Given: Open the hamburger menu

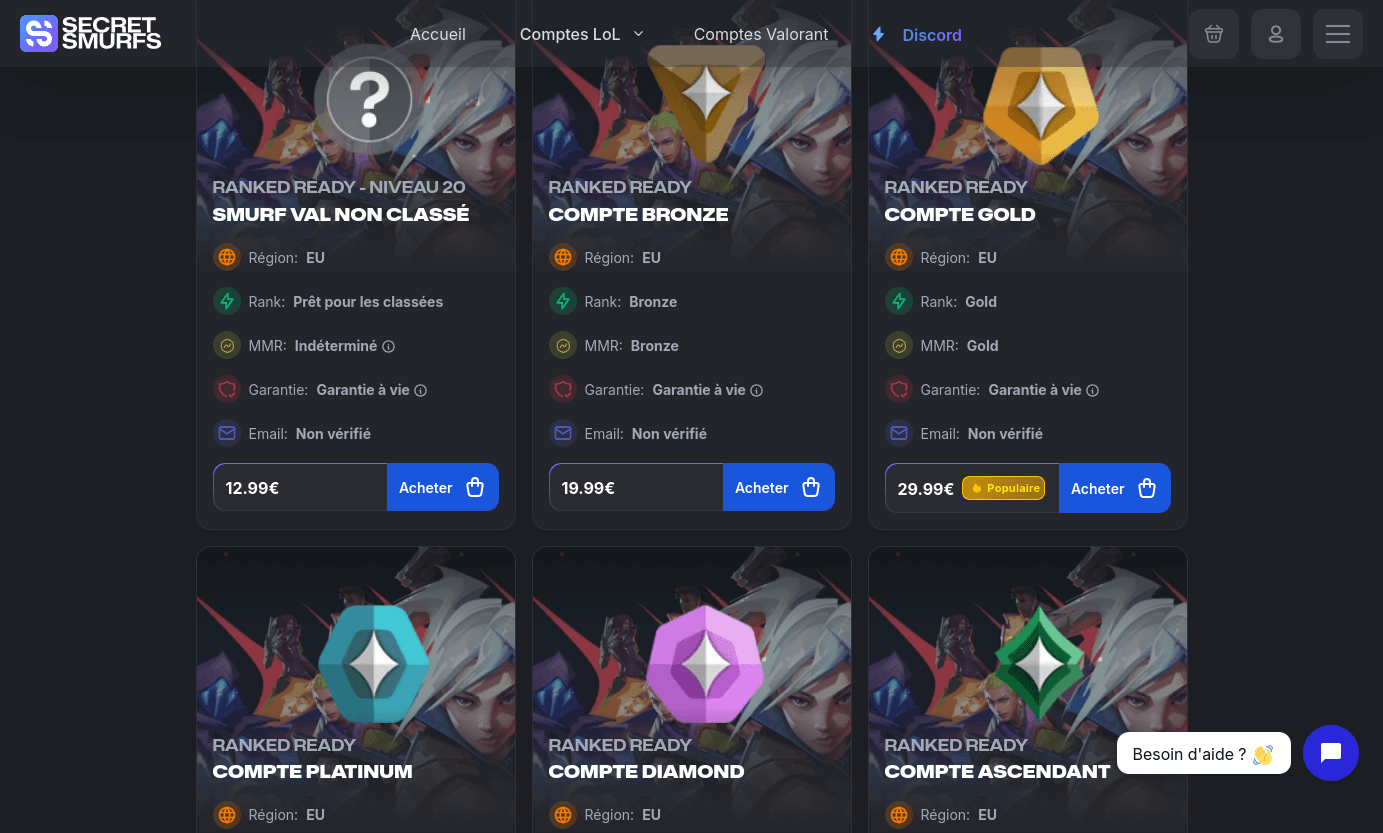Looking at the screenshot, I should point(1338,34).
